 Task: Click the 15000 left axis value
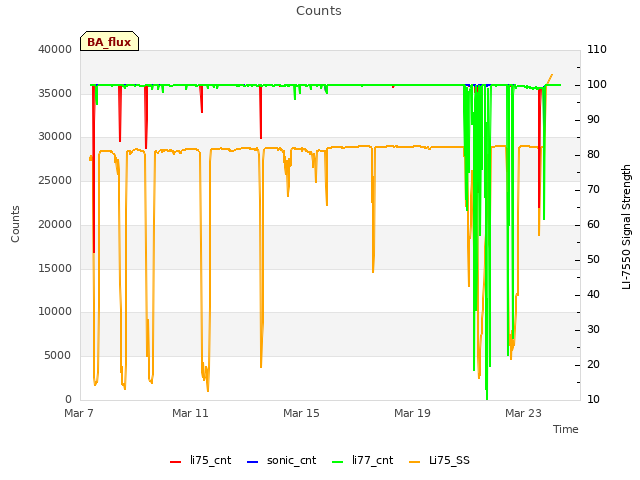click(x=55, y=268)
